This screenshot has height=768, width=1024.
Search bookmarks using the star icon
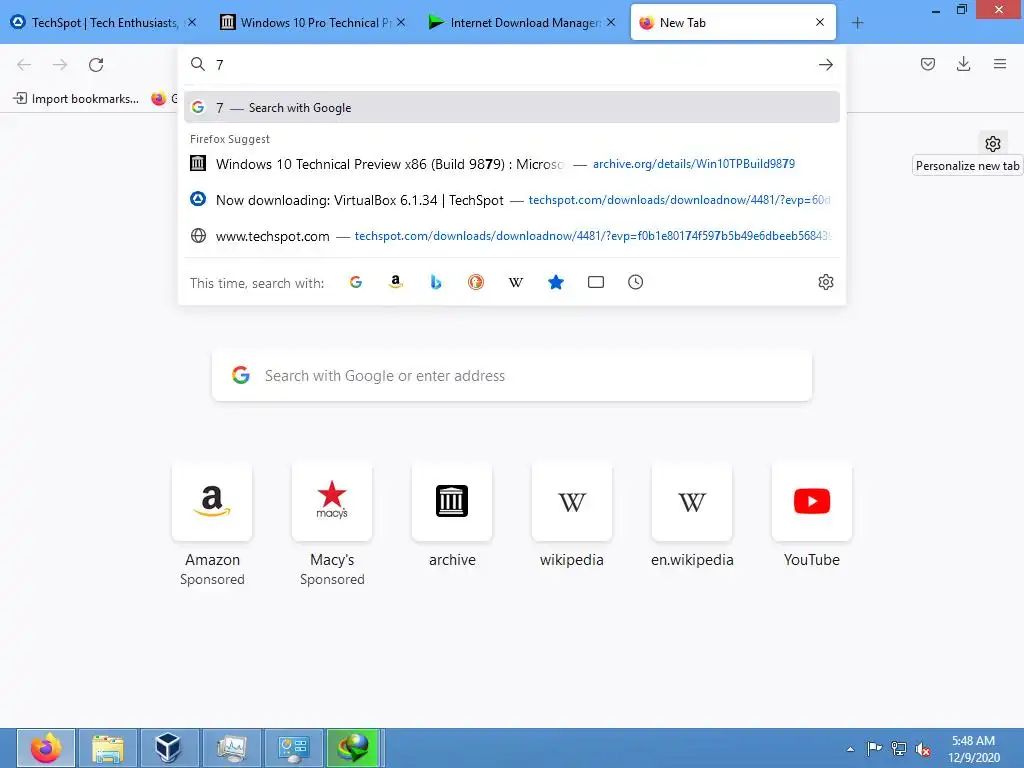556,282
